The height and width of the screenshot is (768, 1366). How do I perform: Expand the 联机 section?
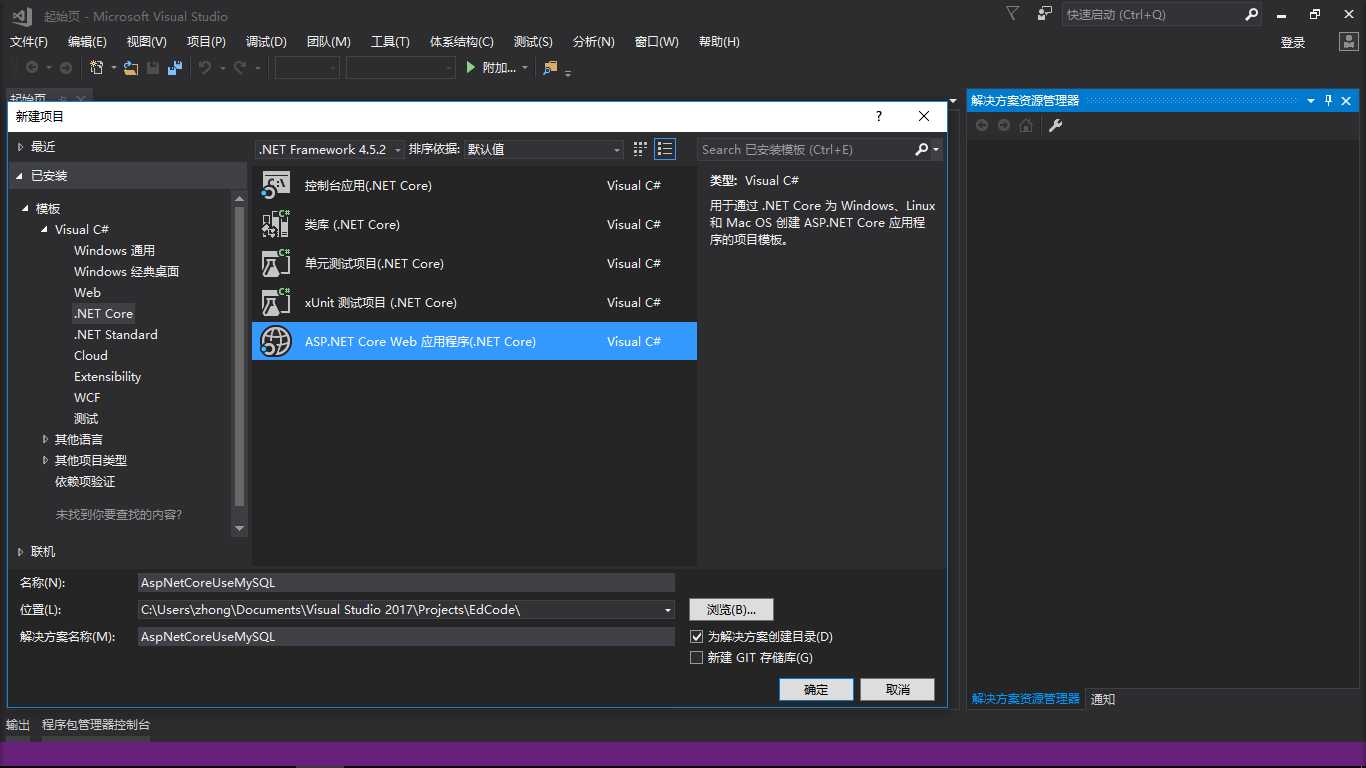[x=20, y=551]
